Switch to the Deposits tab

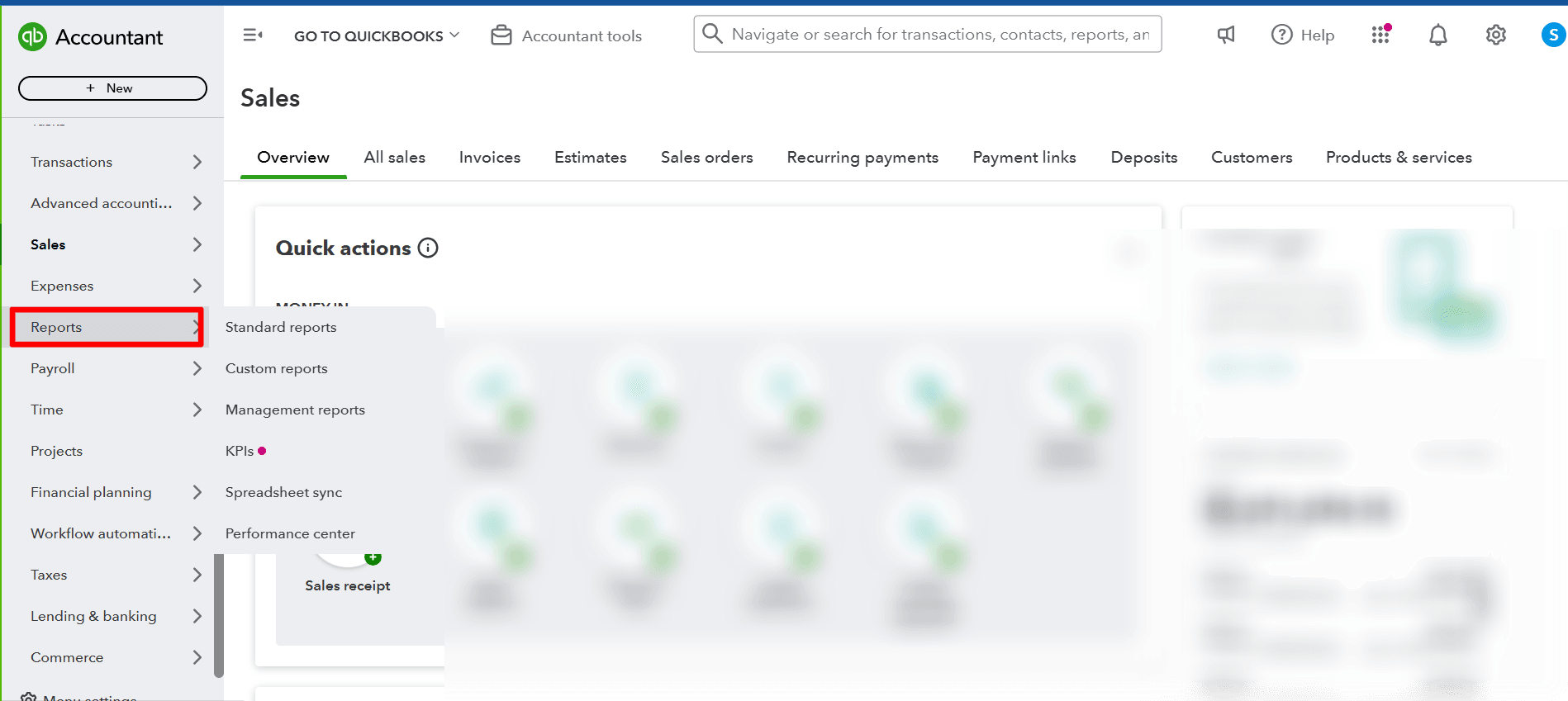click(x=1144, y=157)
